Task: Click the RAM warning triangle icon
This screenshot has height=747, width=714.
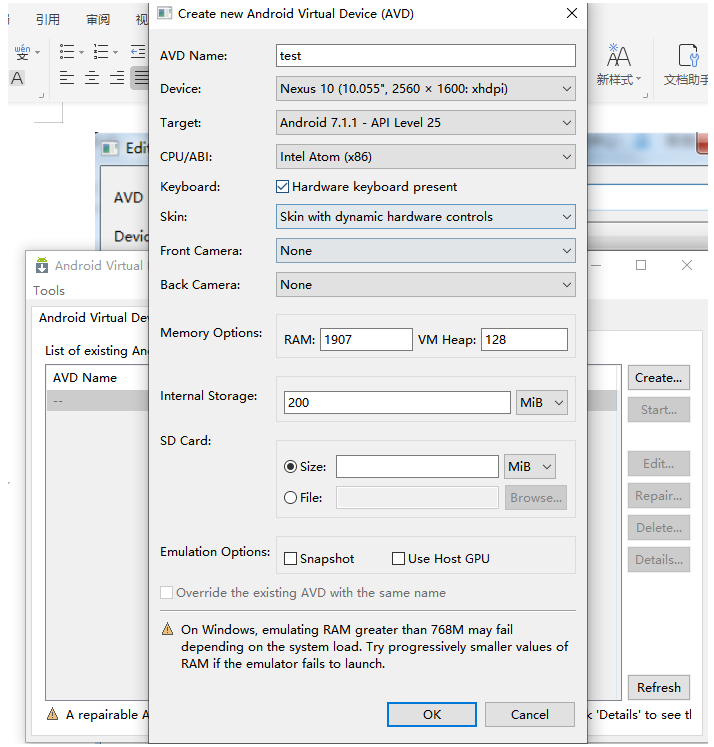Action: (167, 629)
